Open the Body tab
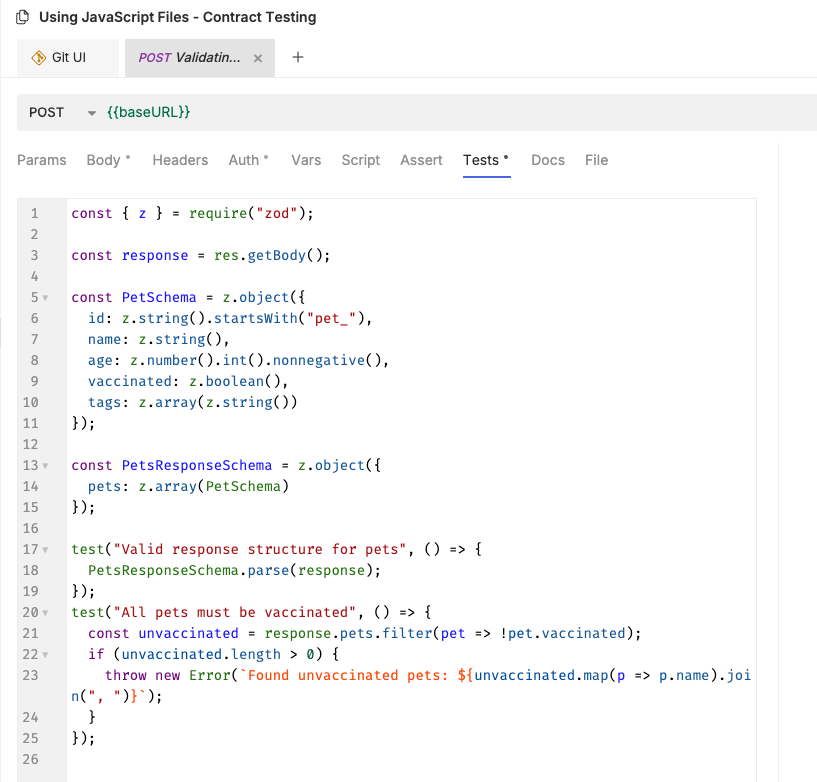 pyautogui.click(x=103, y=160)
